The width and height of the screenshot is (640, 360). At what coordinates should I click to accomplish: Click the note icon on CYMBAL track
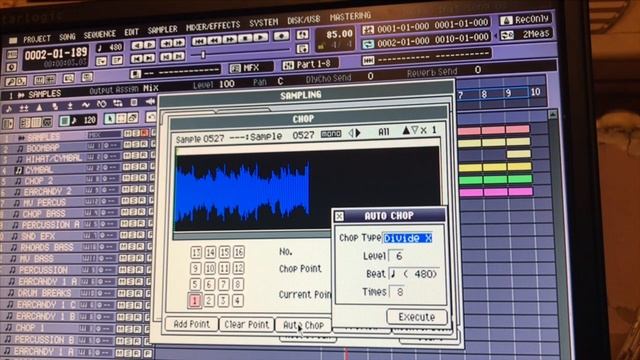19,170
